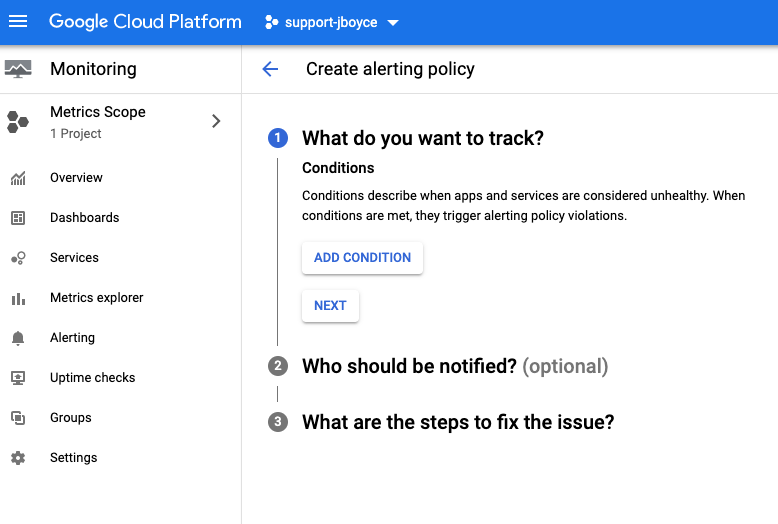Click the Groups stacked-squares icon
The image size is (778, 524).
(18, 418)
